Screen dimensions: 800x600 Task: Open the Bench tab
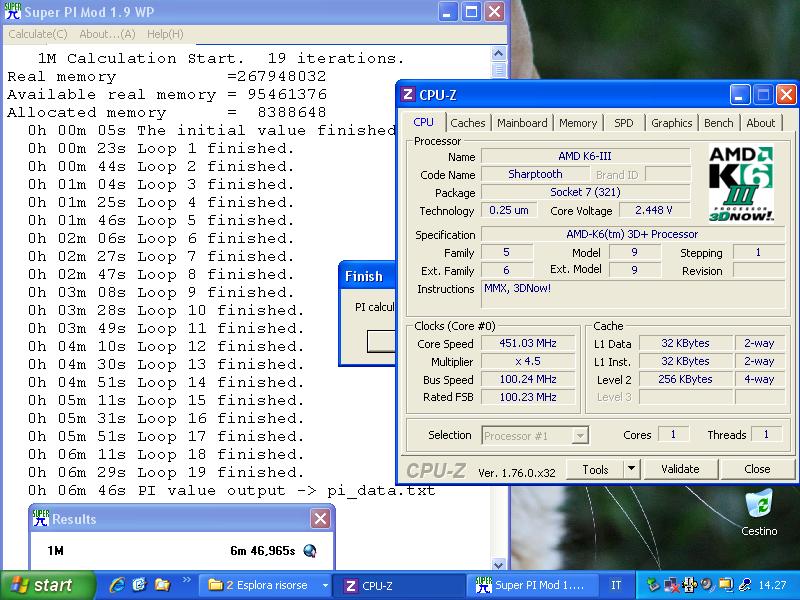[718, 123]
